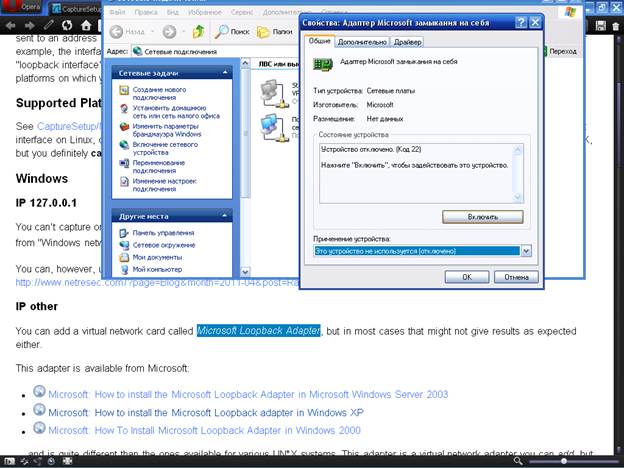Open the Вид menu
The image size is (624, 468).
pos(172,12)
